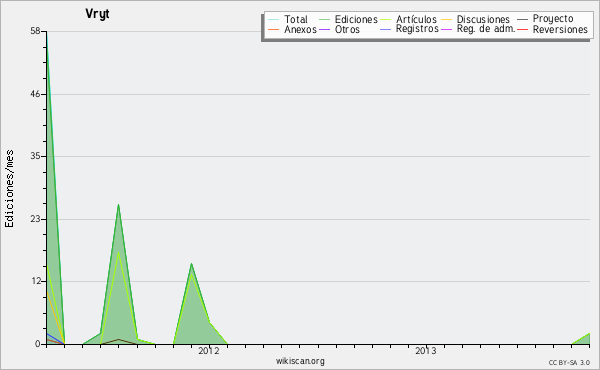Select the "Registros" legend entry

click(417, 29)
